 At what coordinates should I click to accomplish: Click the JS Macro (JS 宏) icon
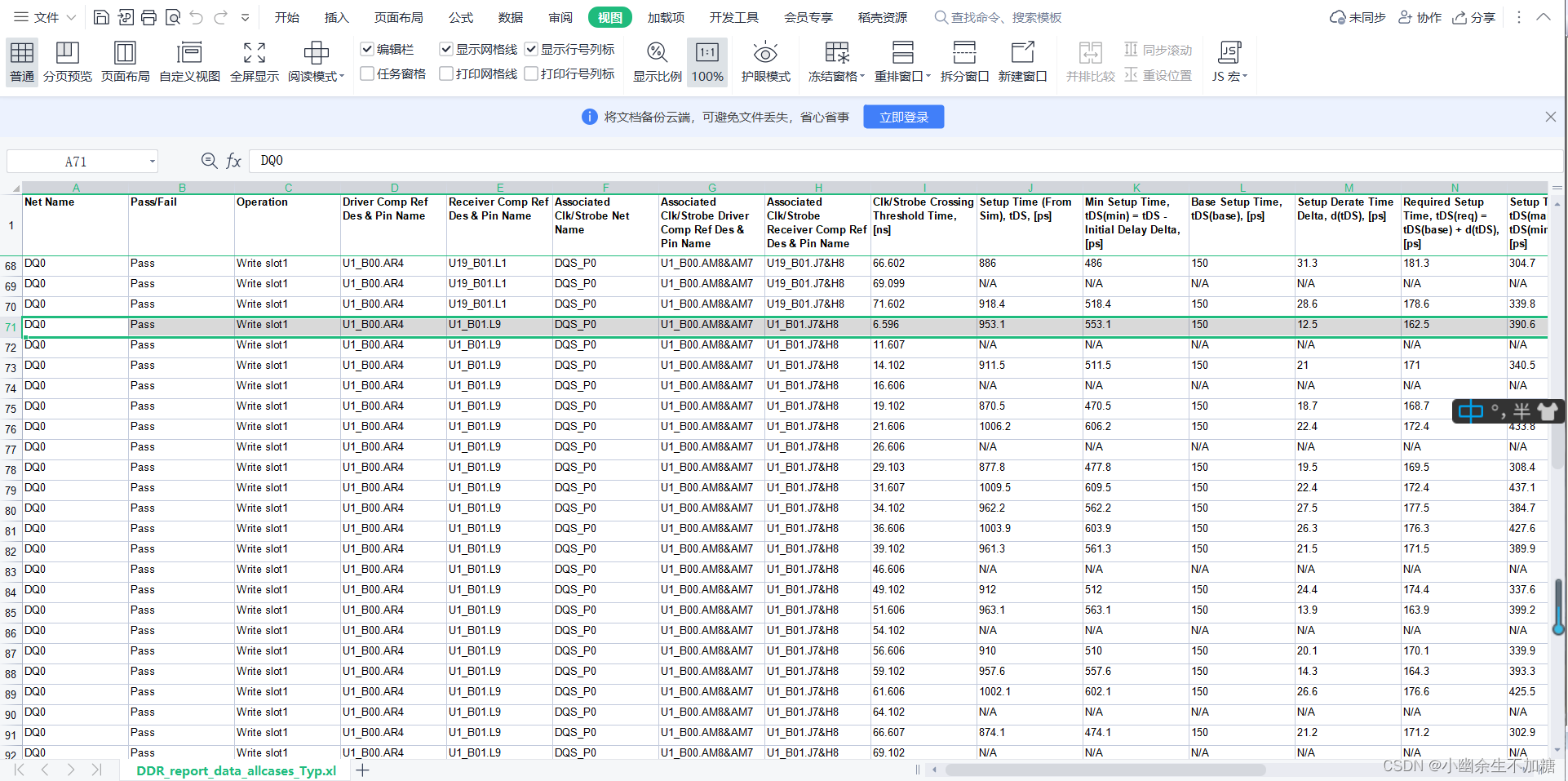pos(1229,54)
